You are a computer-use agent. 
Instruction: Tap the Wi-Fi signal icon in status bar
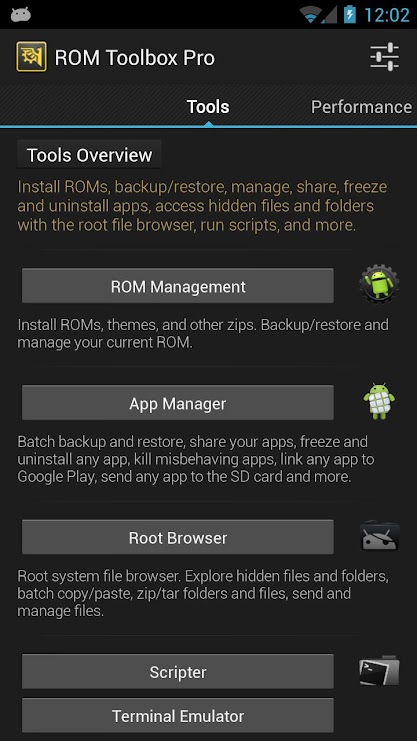312,15
